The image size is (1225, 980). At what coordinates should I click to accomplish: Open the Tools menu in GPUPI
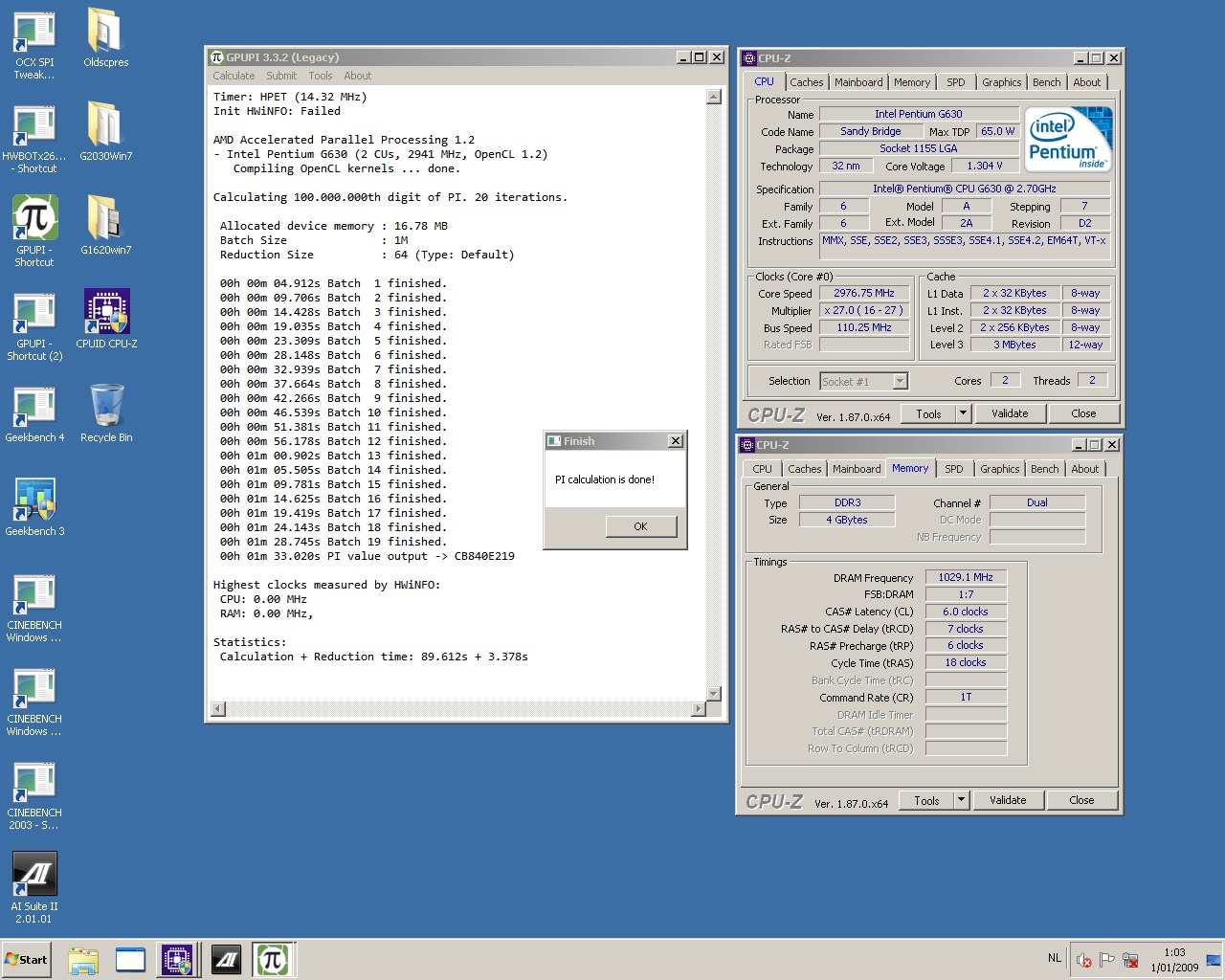[321, 76]
